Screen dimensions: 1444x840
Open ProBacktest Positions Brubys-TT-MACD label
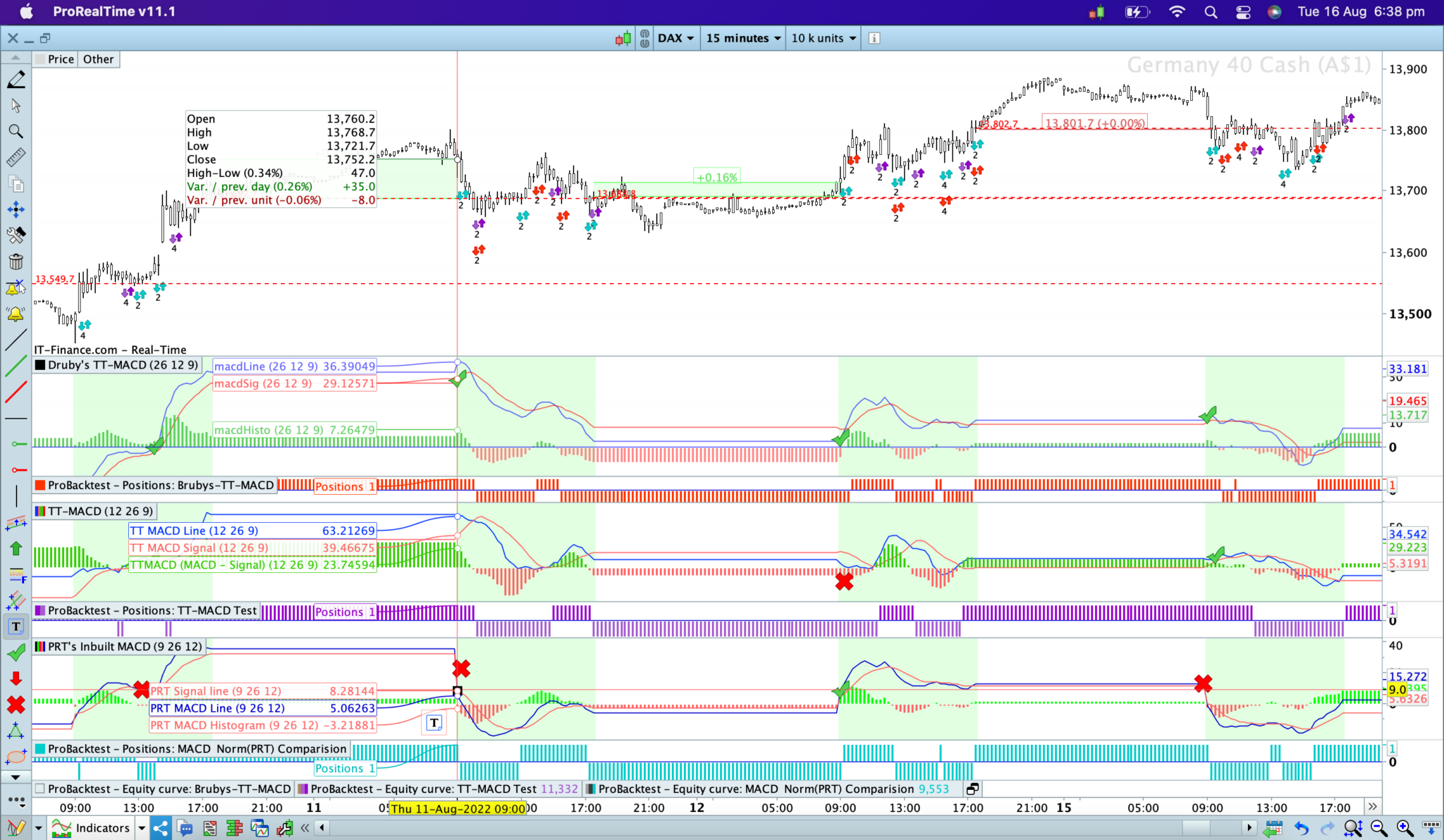pyautogui.click(x=161, y=485)
